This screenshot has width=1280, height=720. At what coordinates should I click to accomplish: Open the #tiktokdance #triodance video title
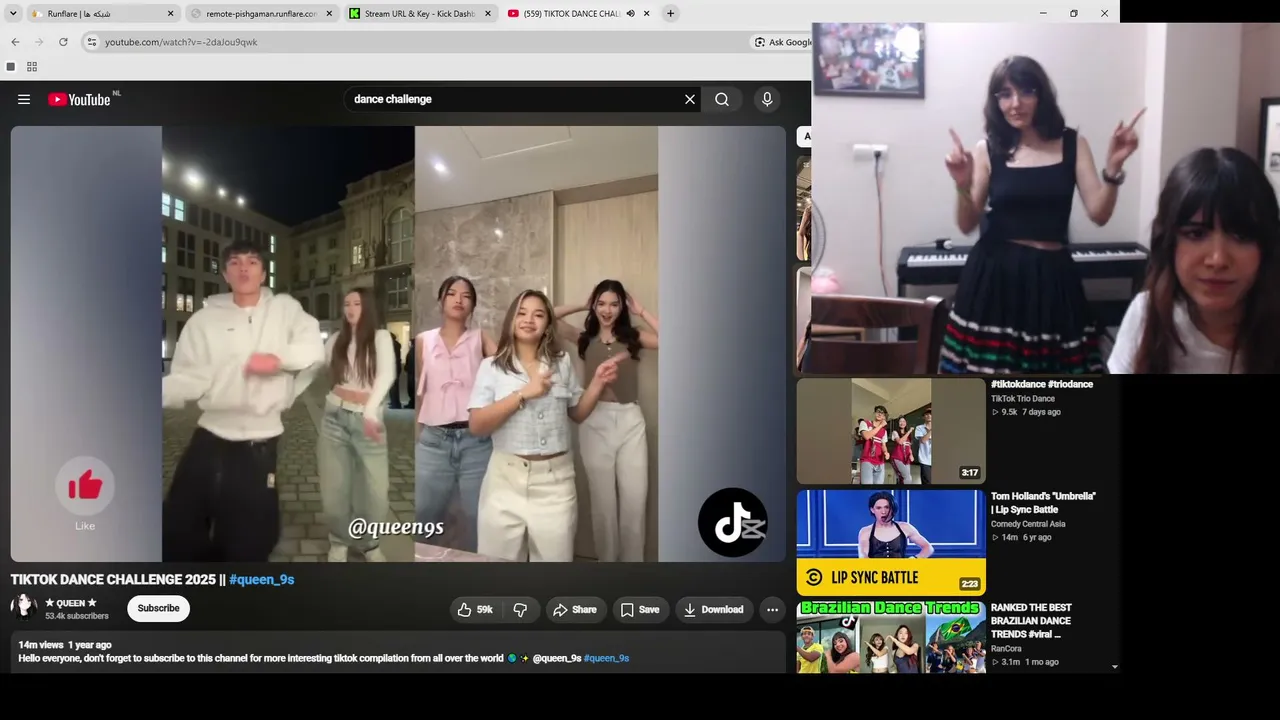pyautogui.click(x=1042, y=384)
